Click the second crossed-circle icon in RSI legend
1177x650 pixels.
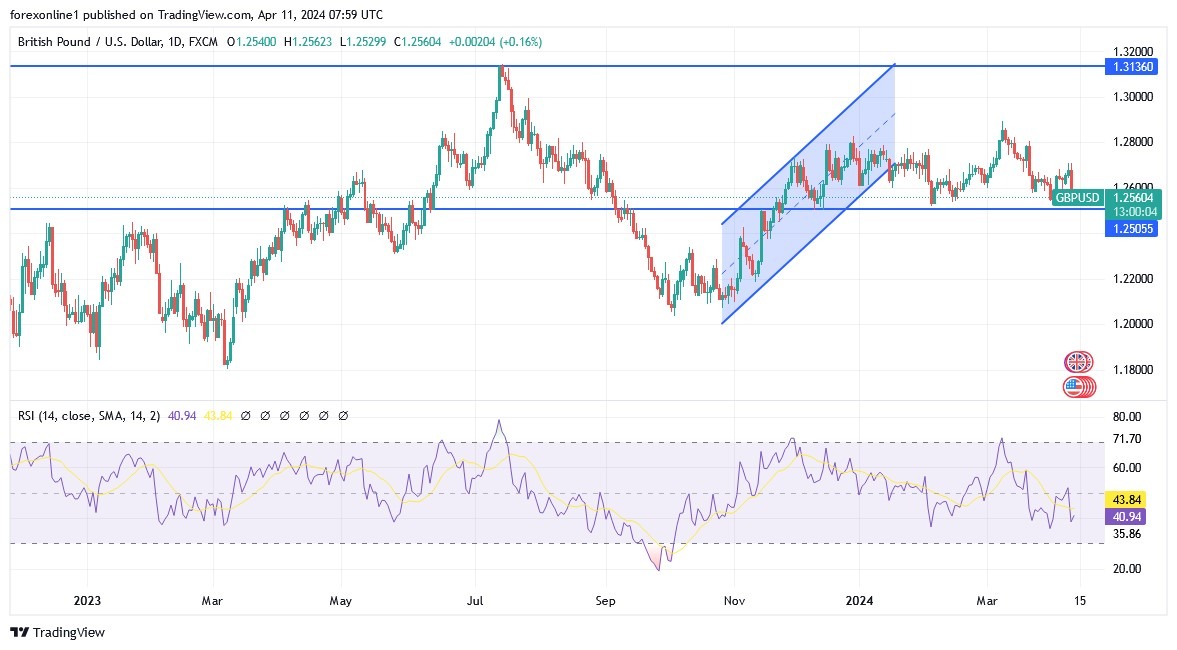point(265,415)
